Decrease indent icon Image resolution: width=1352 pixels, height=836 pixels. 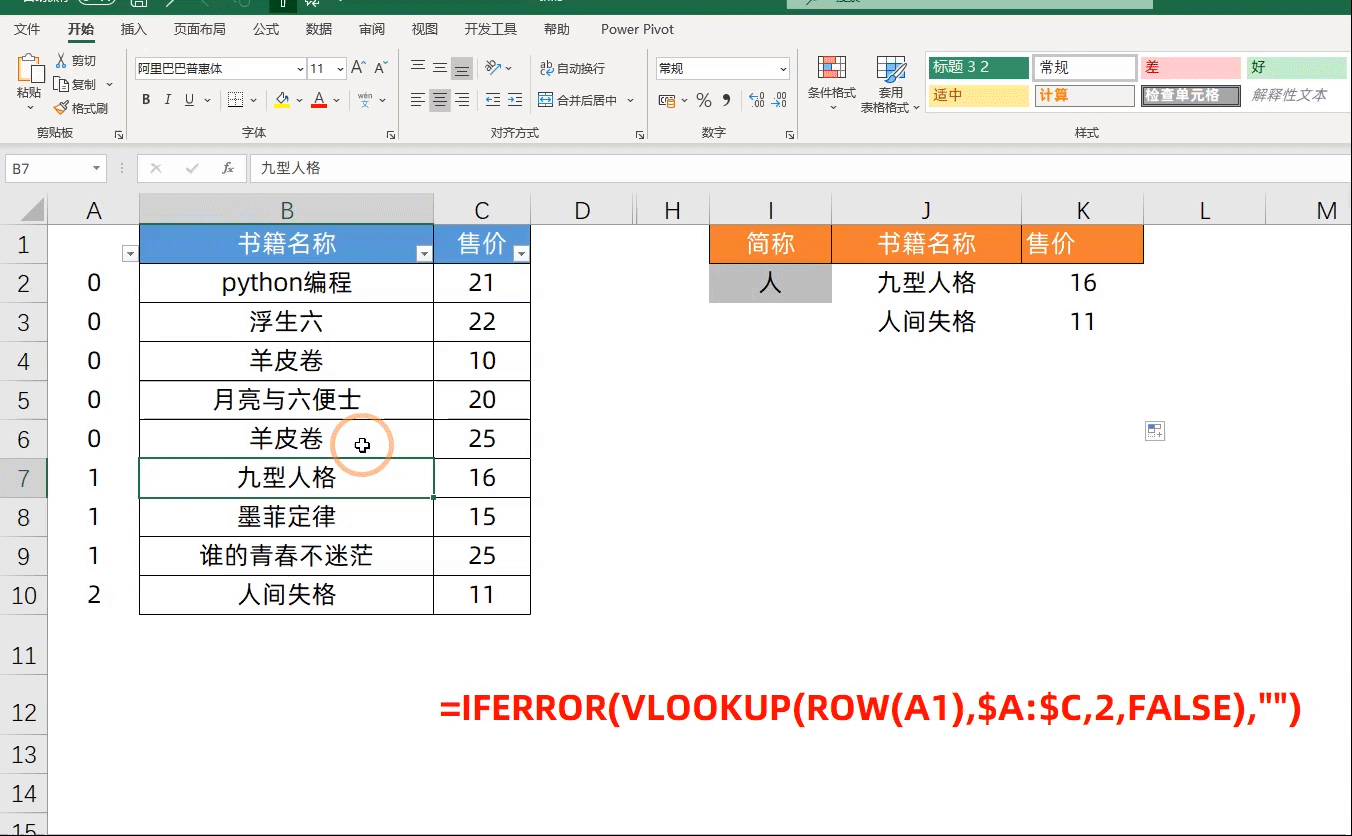[x=492, y=100]
